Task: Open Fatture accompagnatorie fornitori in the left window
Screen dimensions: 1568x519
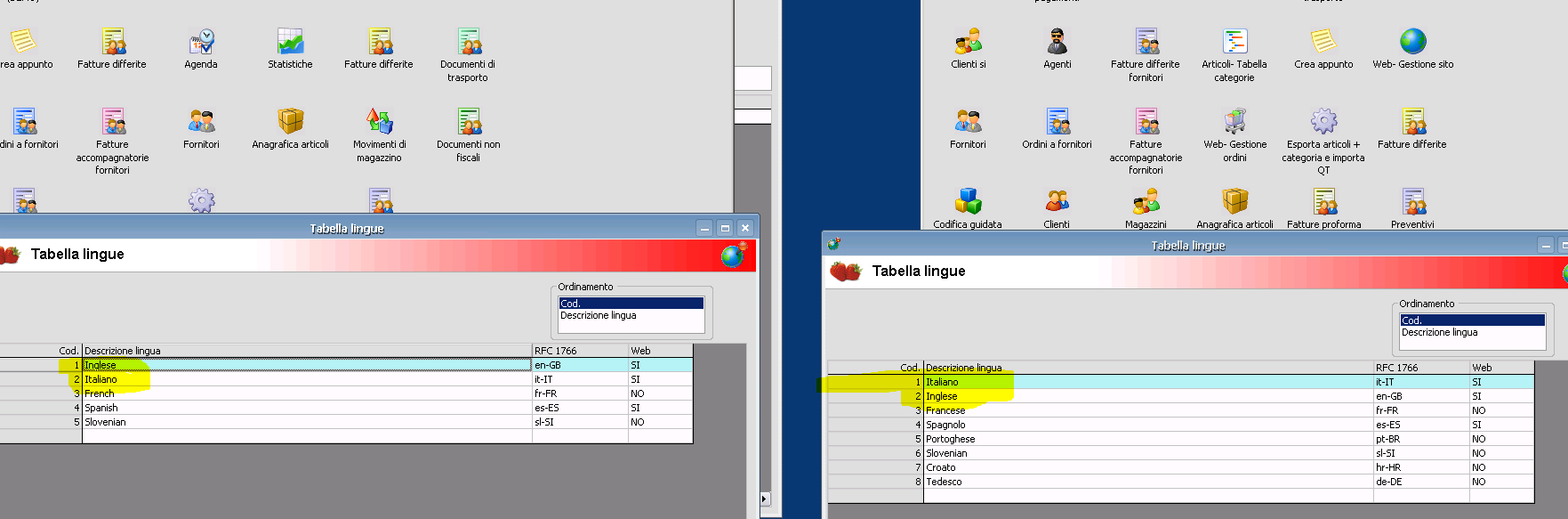Action: point(113,122)
